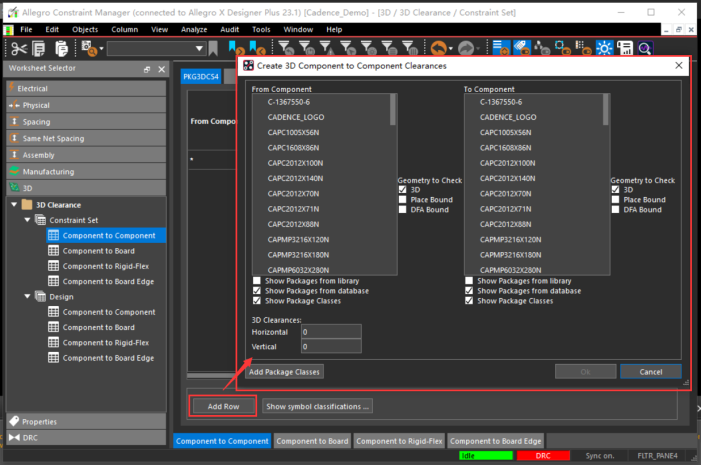
Task: Switch to Component to Board bottom tab
Action: (312, 441)
